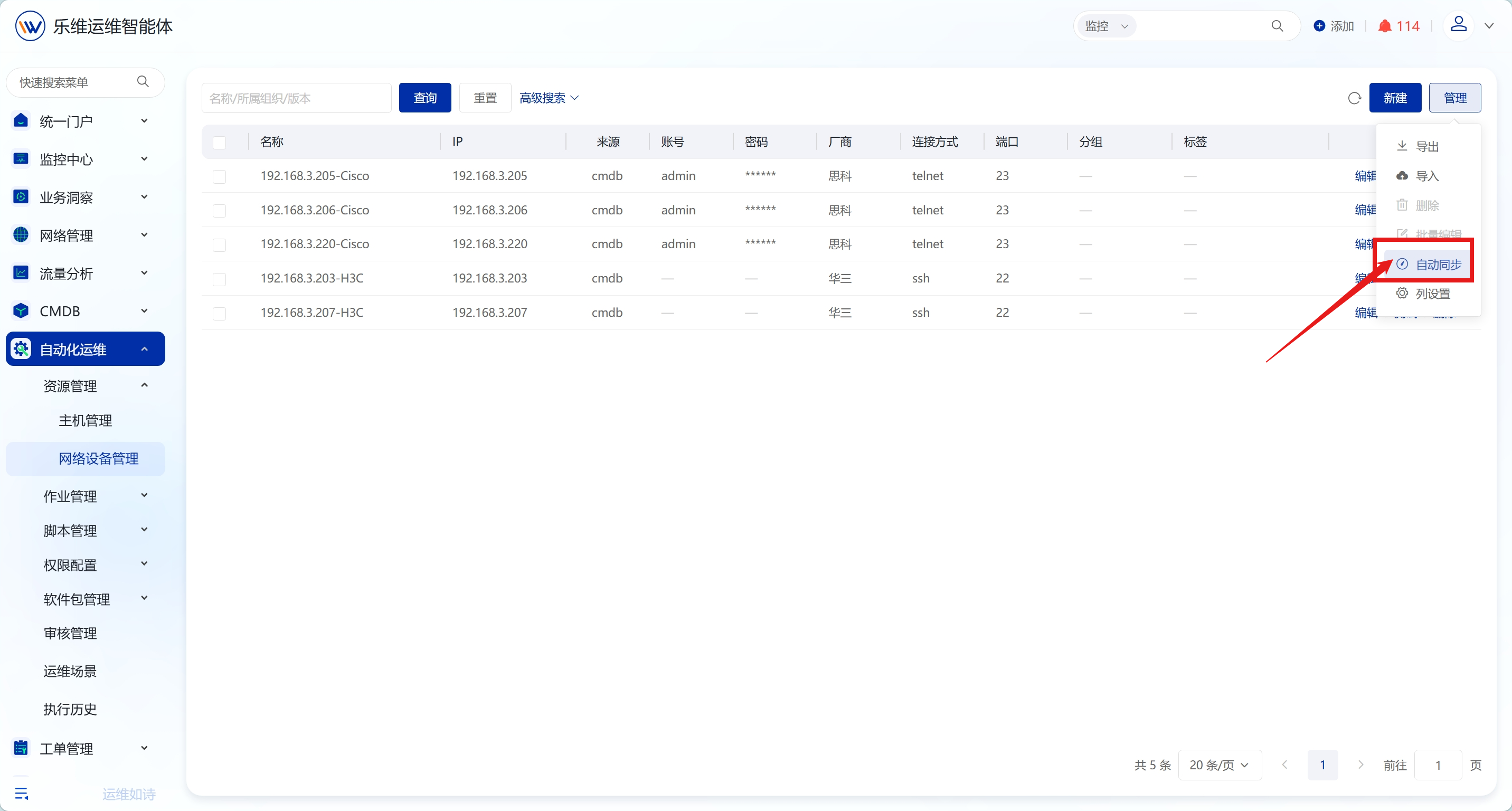Click the 工单管理 clipboard icon
Viewport: 1512px width, 811px height.
point(21,748)
